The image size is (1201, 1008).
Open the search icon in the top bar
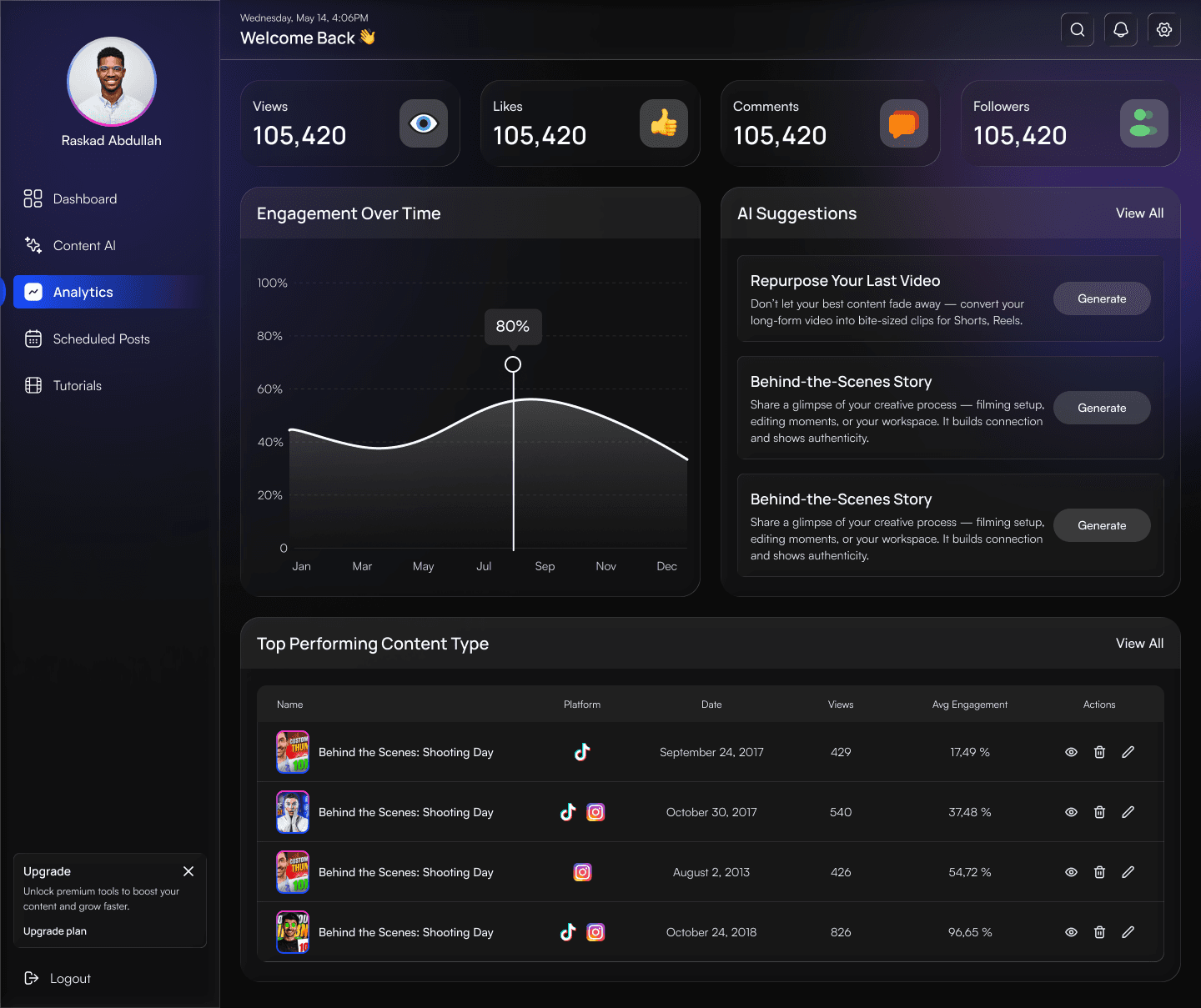(x=1077, y=29)
